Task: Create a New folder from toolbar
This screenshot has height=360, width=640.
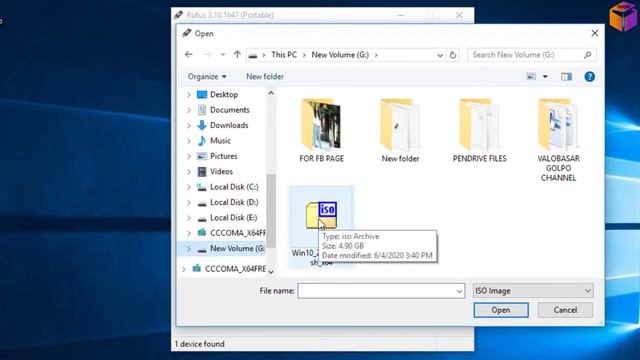Action: (x=265, y=77)
